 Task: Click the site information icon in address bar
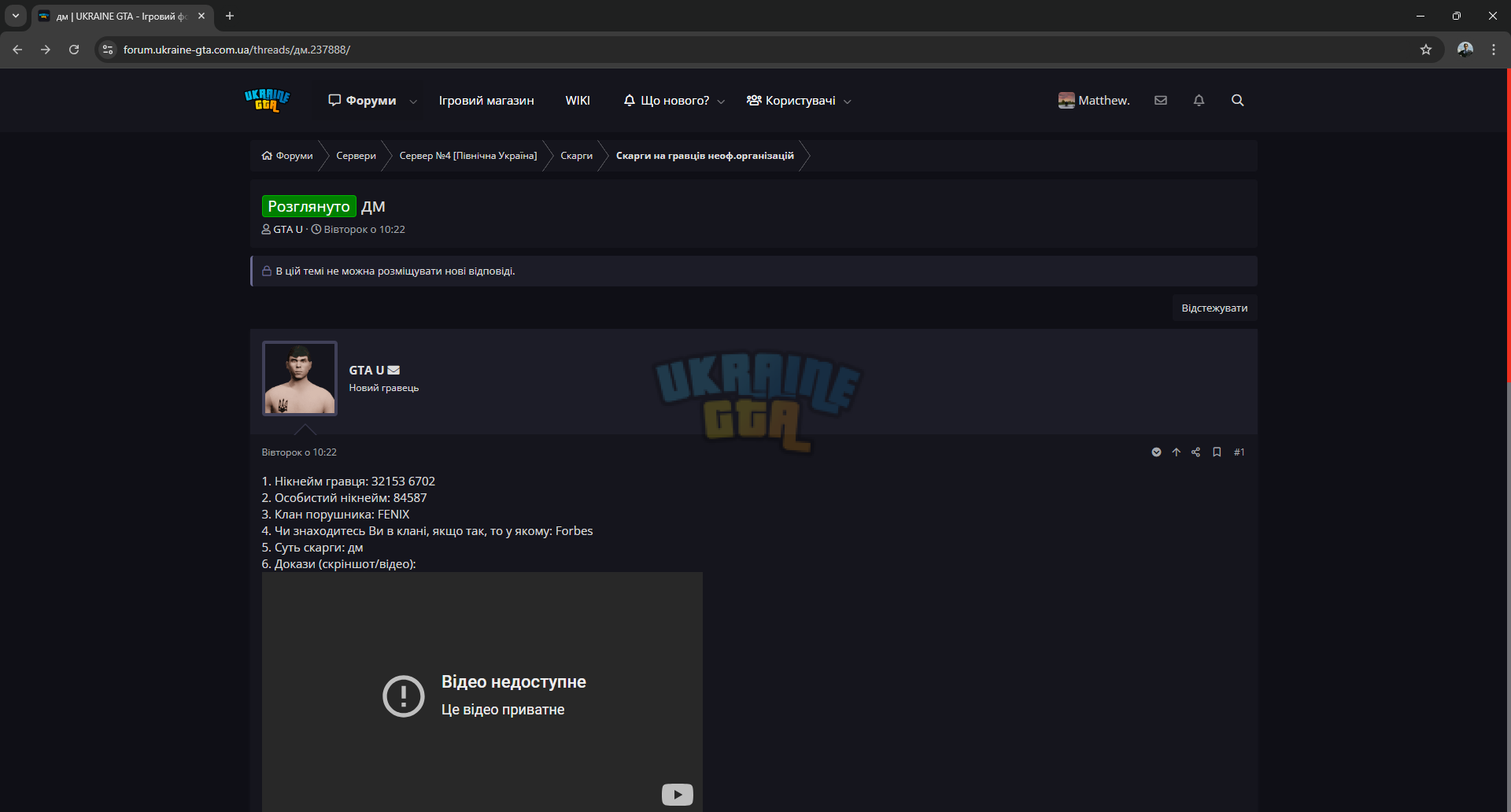tap(108, 50)
